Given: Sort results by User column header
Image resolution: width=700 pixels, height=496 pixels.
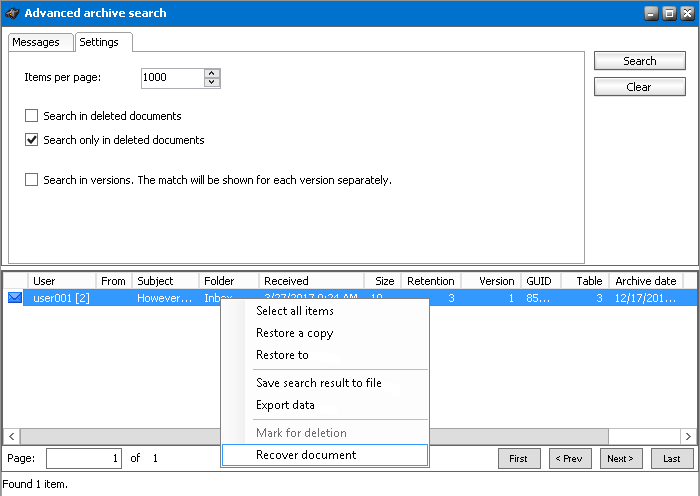Looking at the screenshot, I should (x=62, y=281).
